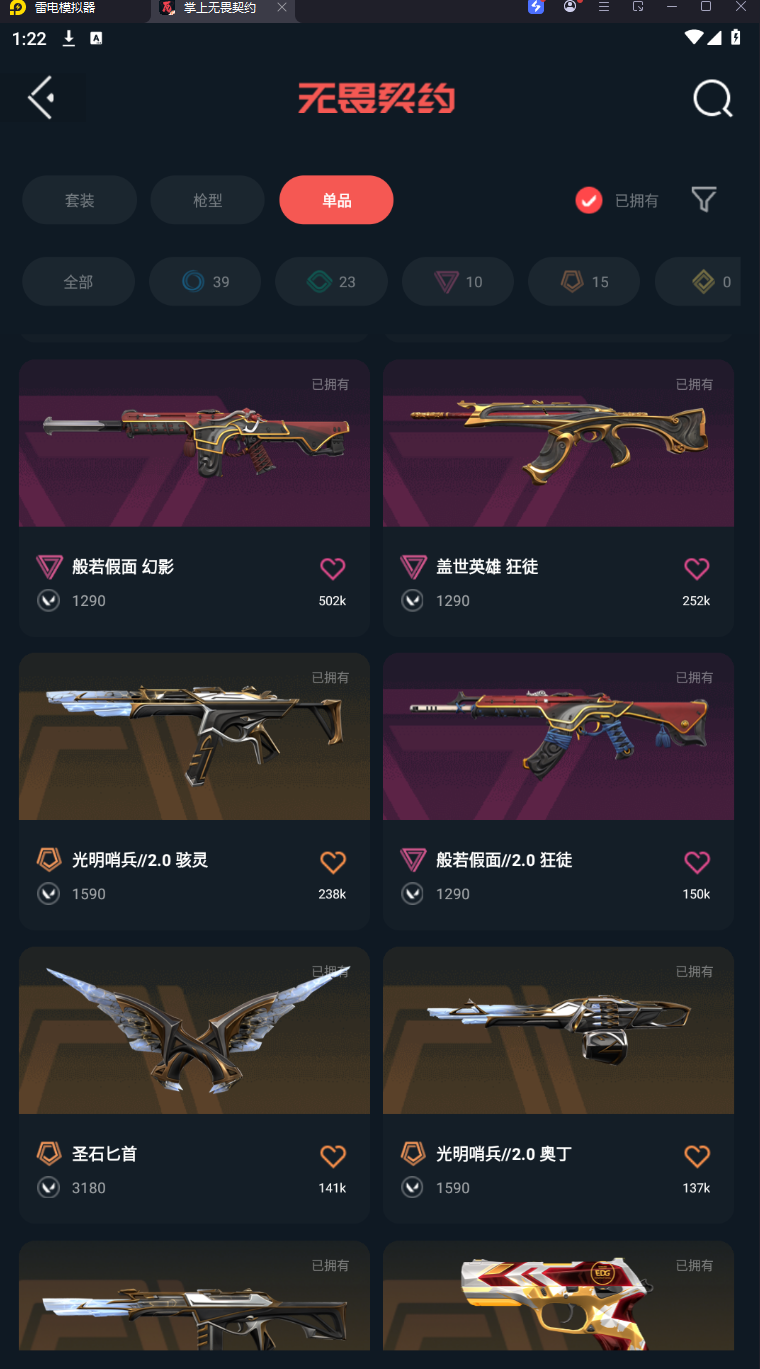Select the 单品 tab
Image resolution: width=760 pixels, height=1369 pixels.
pos(337,200)
